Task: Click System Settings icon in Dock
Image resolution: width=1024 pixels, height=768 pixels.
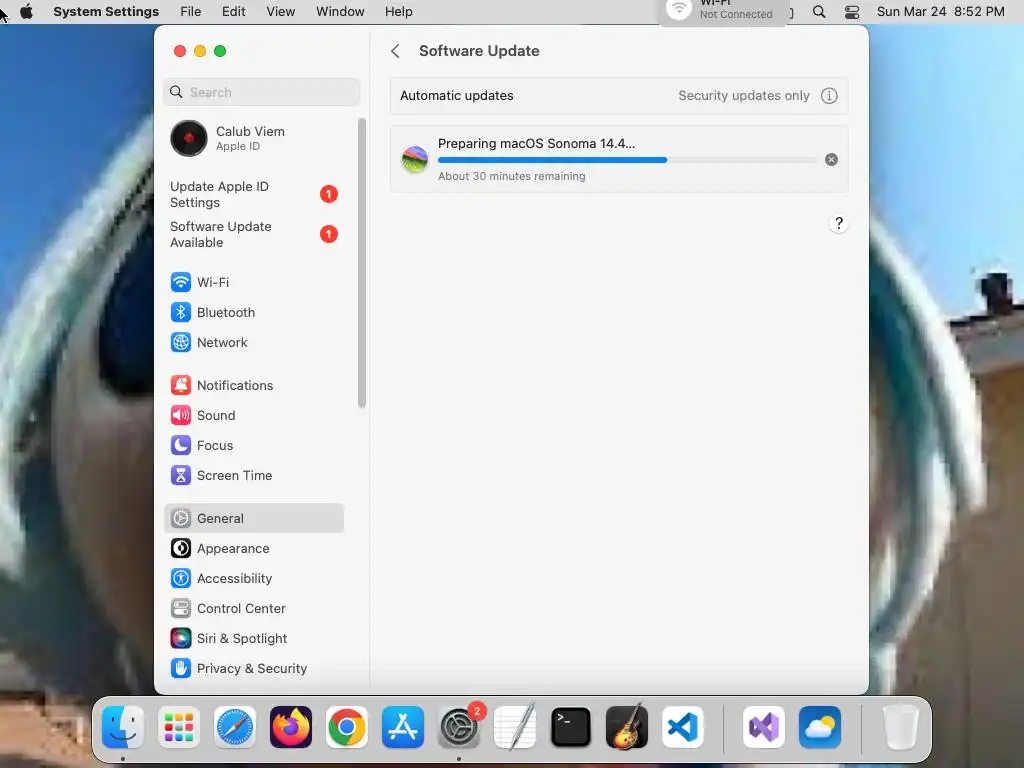Action: (458, 727)
